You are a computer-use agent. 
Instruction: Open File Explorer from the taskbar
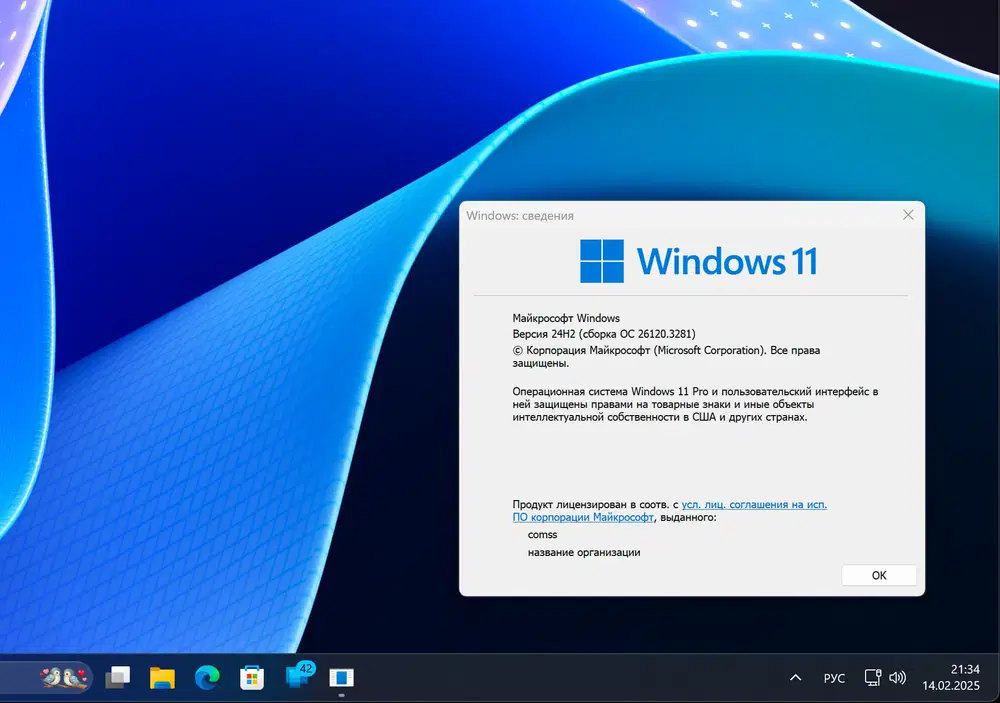point(162,677)
